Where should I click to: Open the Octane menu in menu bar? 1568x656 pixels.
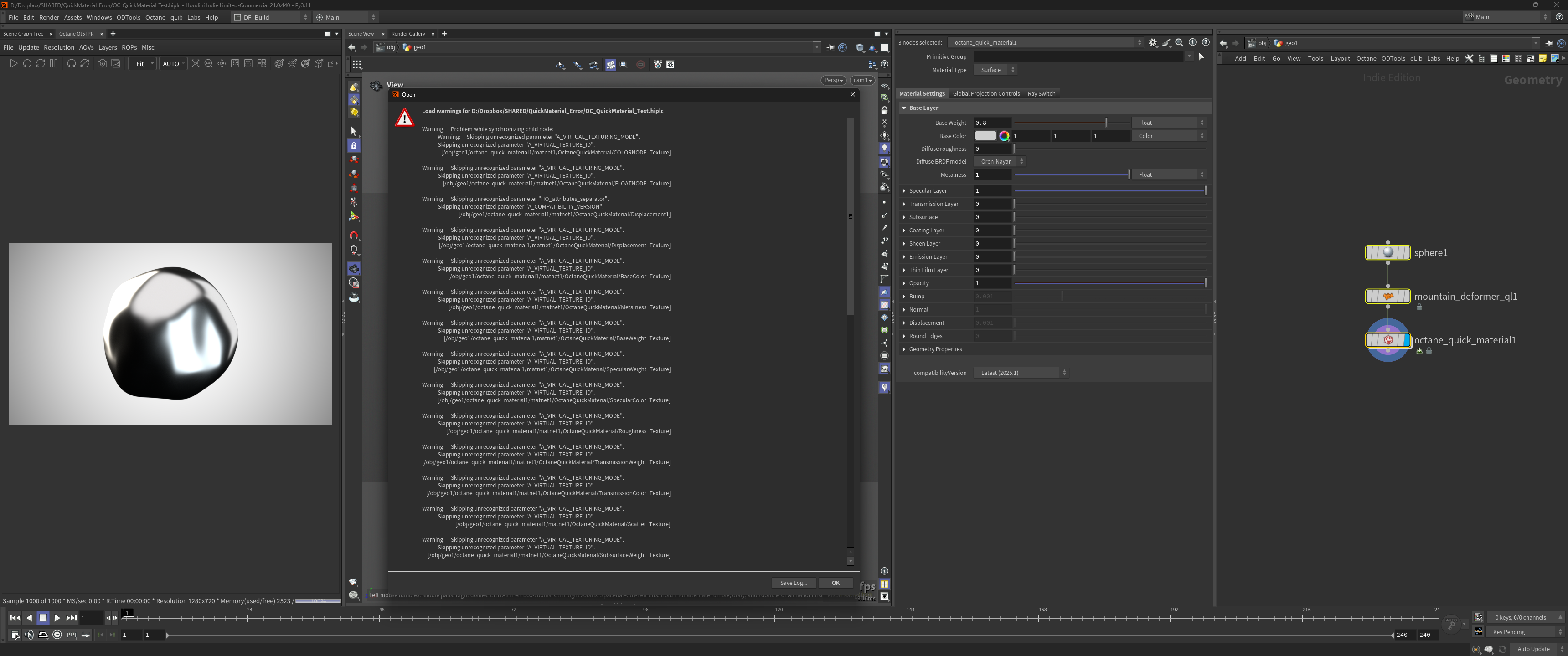[155, 17]
